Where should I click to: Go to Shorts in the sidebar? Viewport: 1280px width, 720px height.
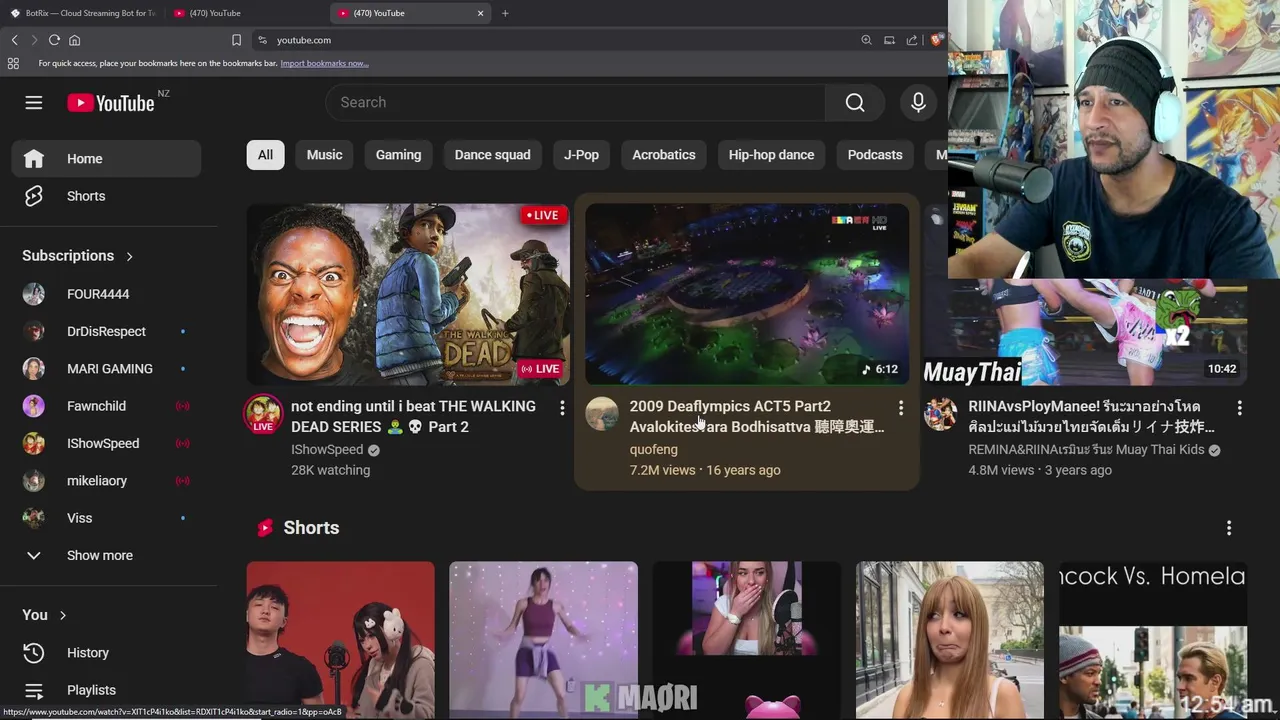[x=106, y=196]
